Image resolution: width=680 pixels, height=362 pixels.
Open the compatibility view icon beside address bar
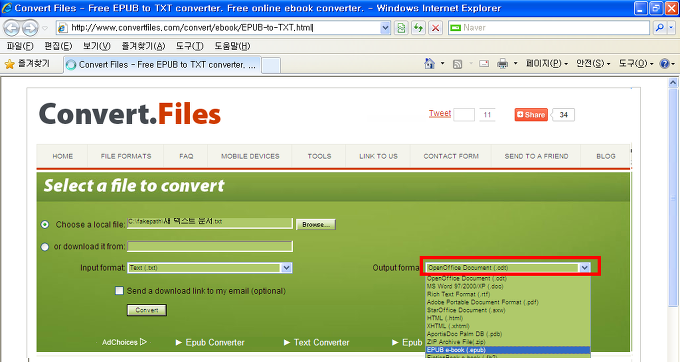pos(401,28)
